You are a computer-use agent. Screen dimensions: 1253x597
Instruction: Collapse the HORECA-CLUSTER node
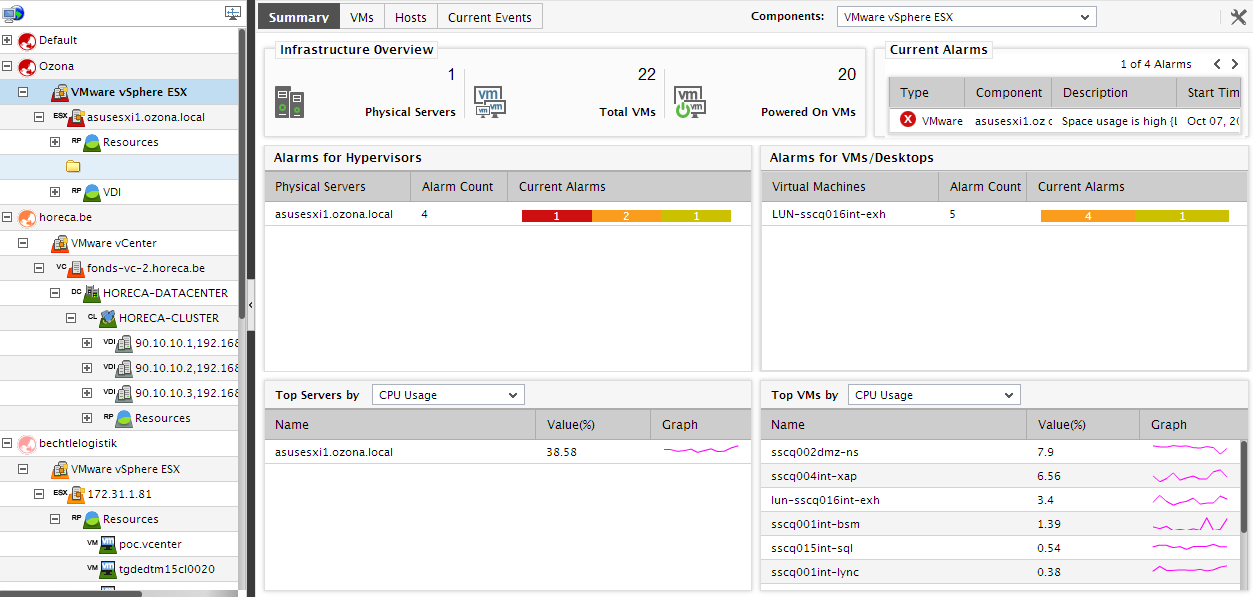tap(71, 318)
